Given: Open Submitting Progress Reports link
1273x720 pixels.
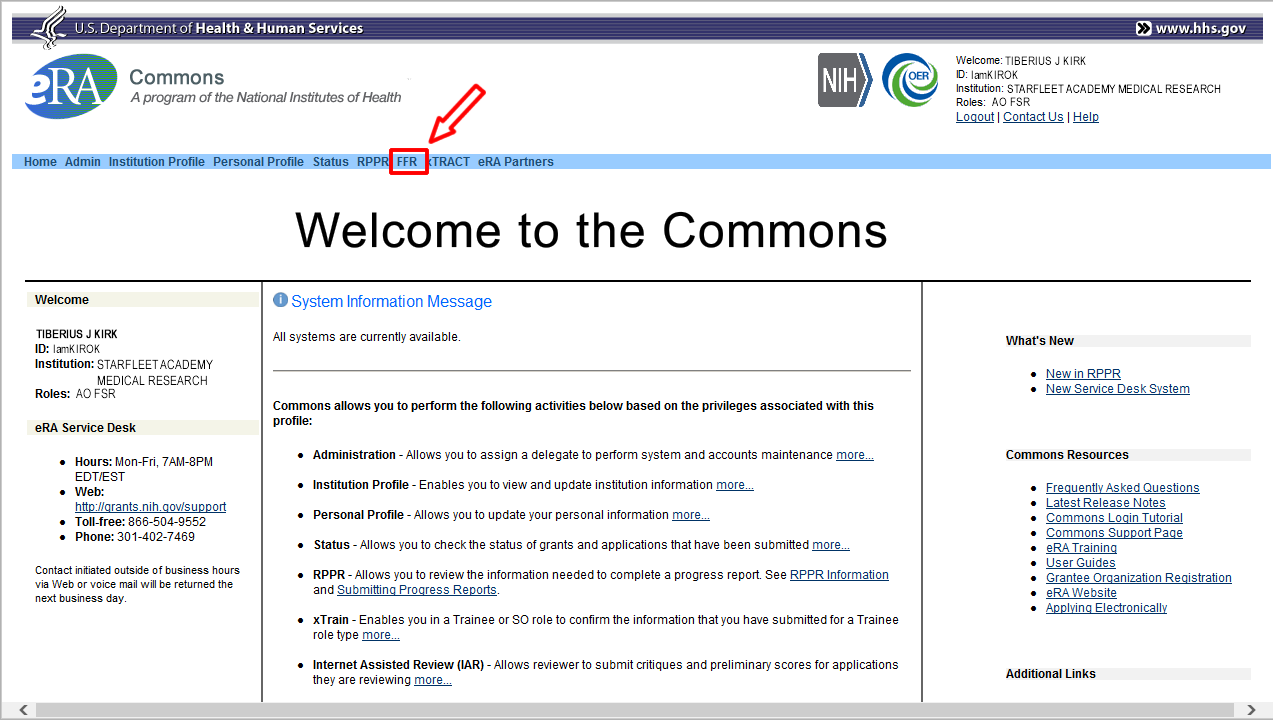Looking at the screenshot, I should pyautogui.click(x=417, y=590).
